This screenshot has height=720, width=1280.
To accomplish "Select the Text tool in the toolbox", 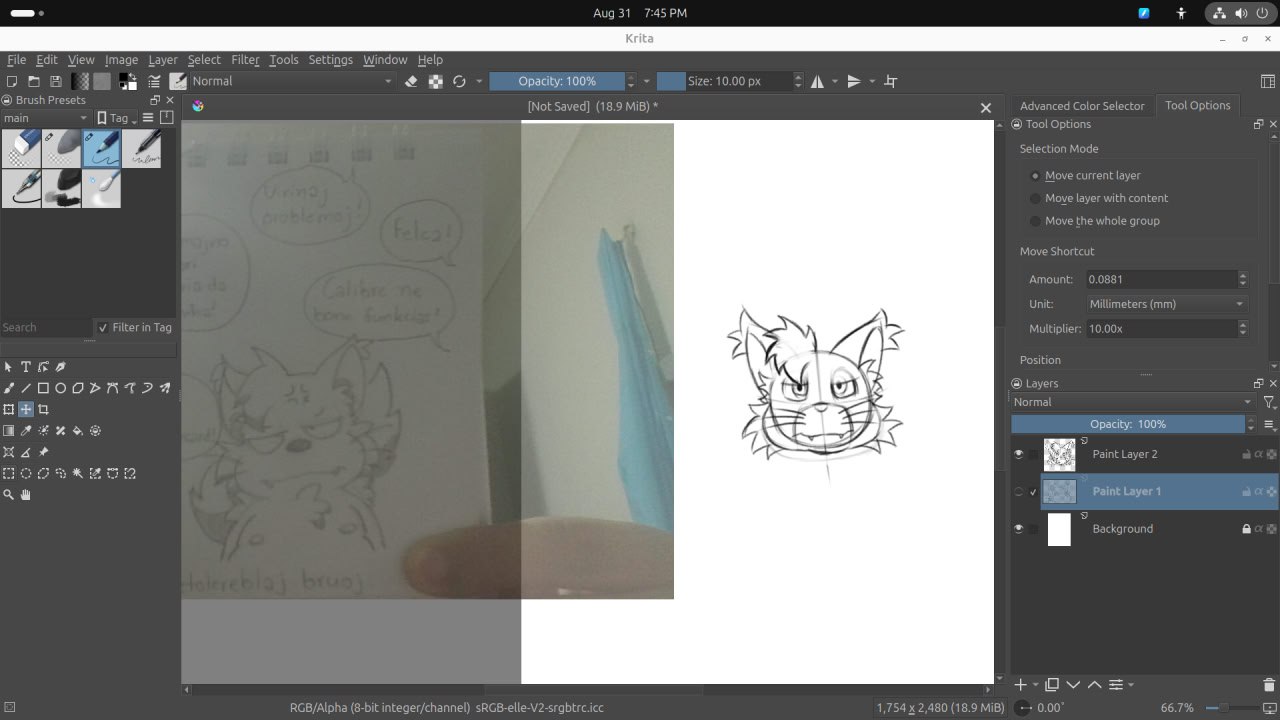I will (26, 367).
